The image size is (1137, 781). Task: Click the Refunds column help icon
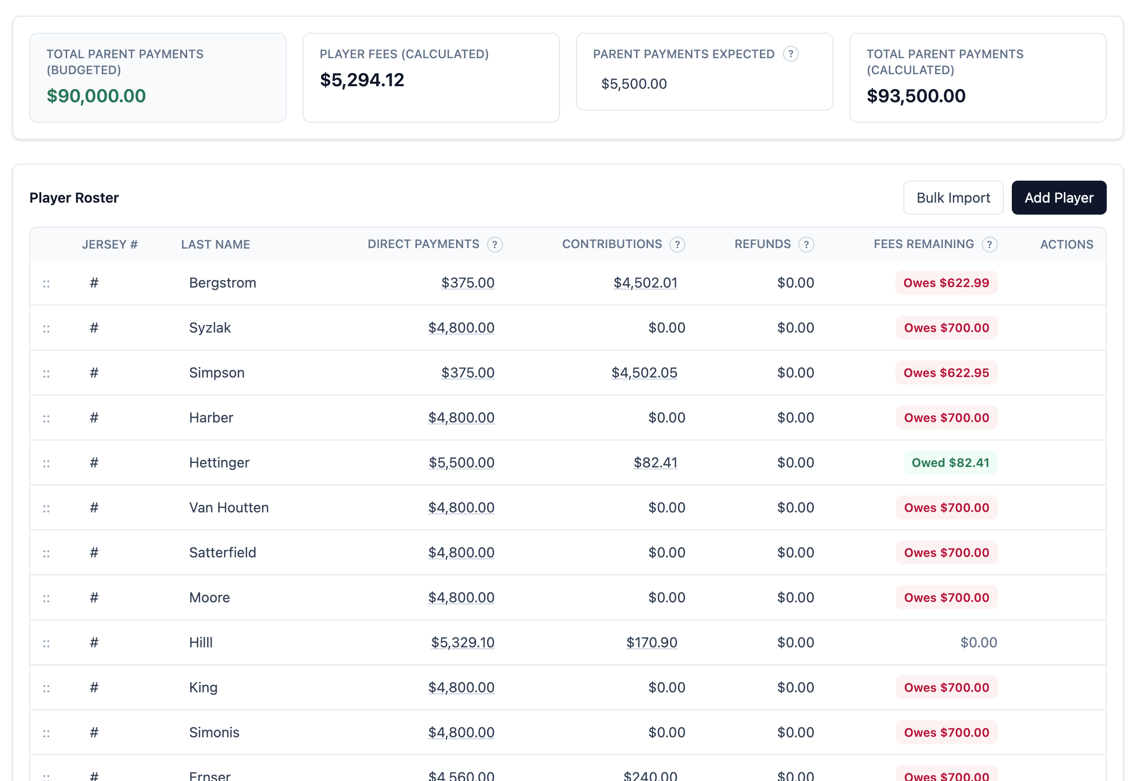coord(808,243)
